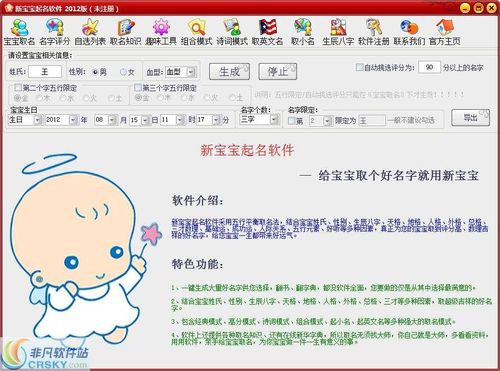Open the 生日 type dropdown
The width and height of the screenshot is (500, 371).
[x=37, y=120]
